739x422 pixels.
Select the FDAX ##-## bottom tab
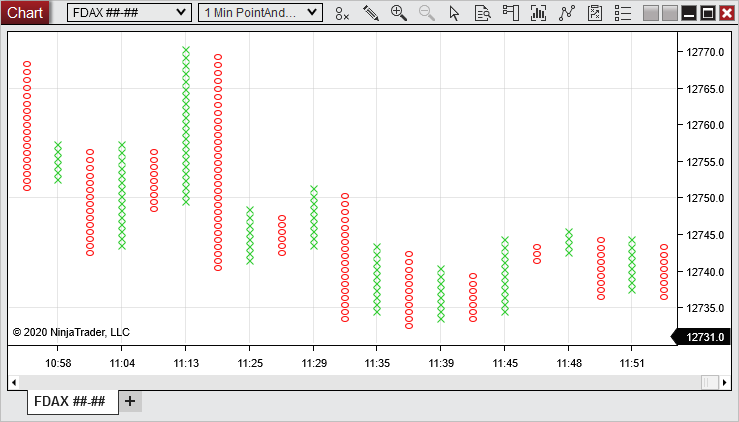click(x=70, y=401)
